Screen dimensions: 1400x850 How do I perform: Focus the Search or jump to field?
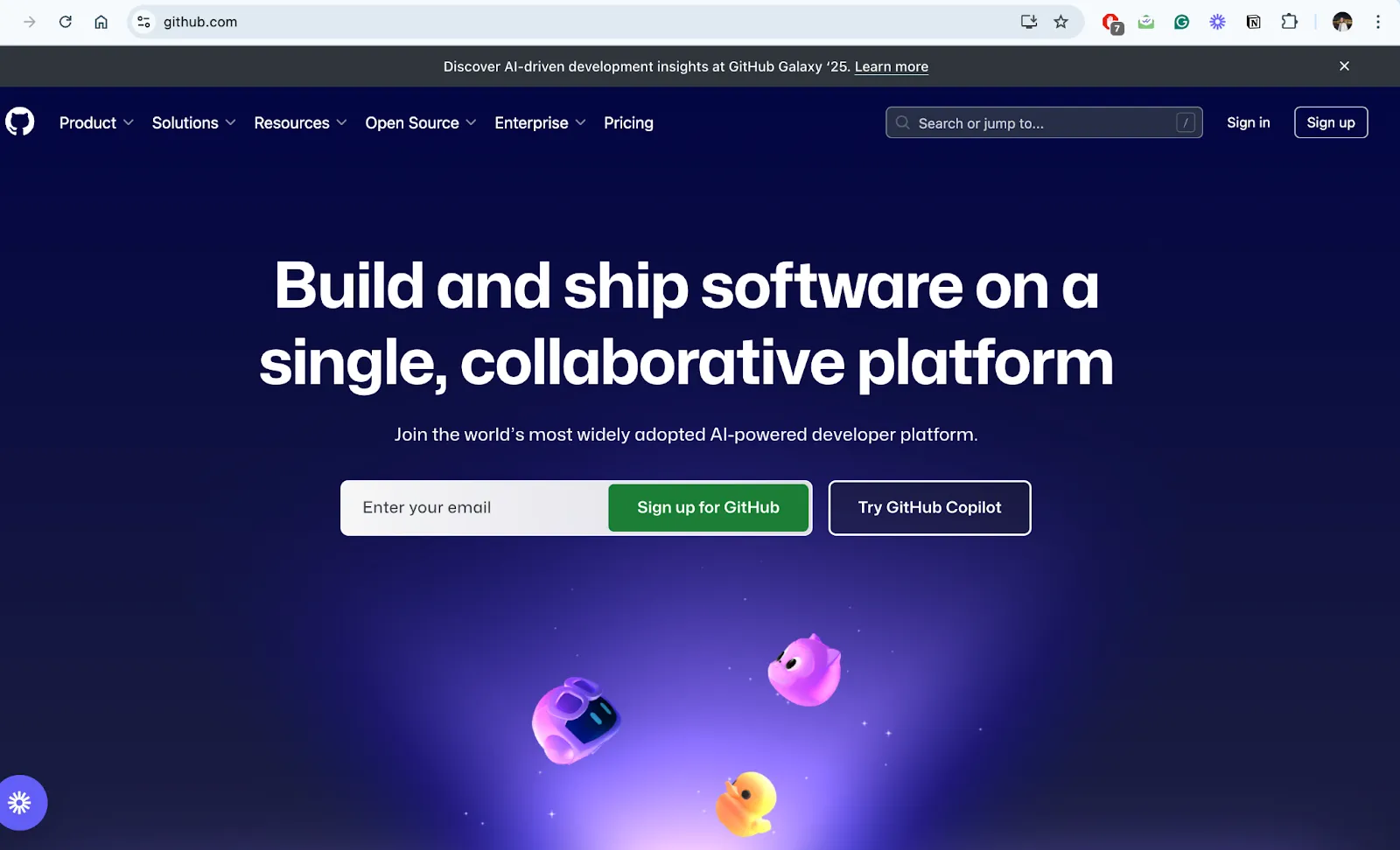click(1044, 122)
